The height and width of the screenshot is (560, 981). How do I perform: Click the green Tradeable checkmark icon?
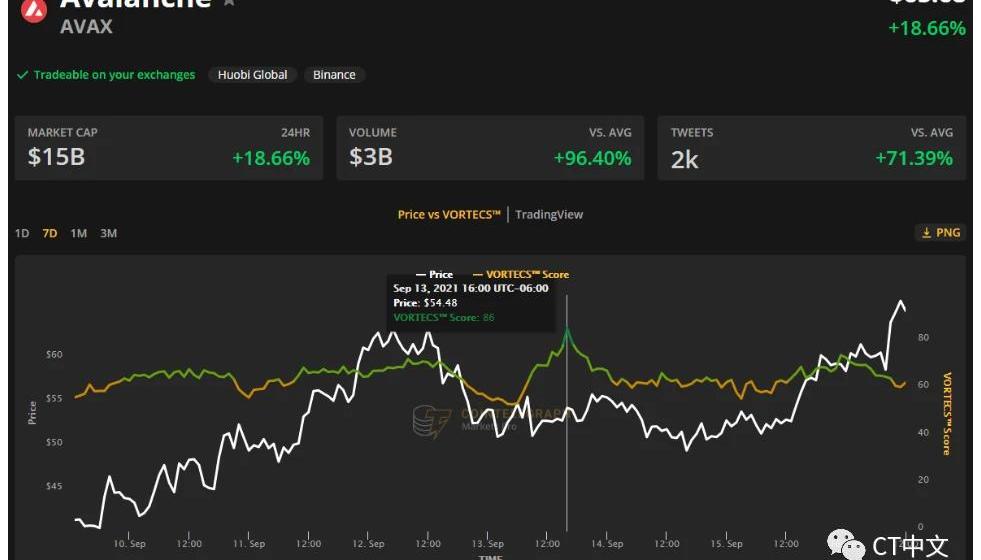[x=22, y=75]
